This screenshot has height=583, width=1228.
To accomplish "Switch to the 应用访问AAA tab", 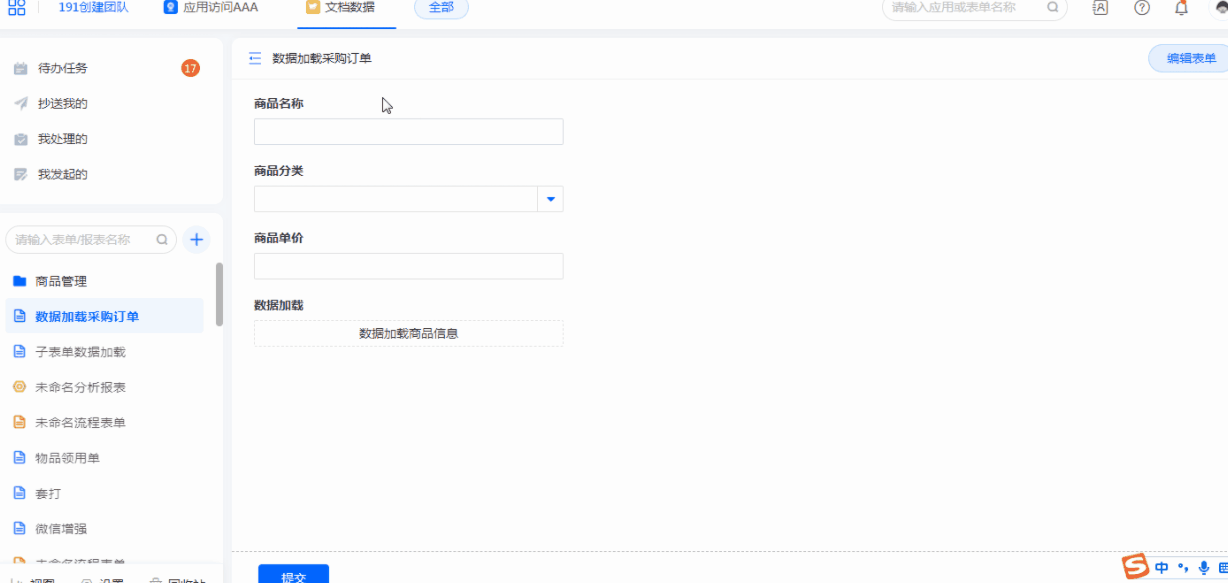I will point(211,8).
